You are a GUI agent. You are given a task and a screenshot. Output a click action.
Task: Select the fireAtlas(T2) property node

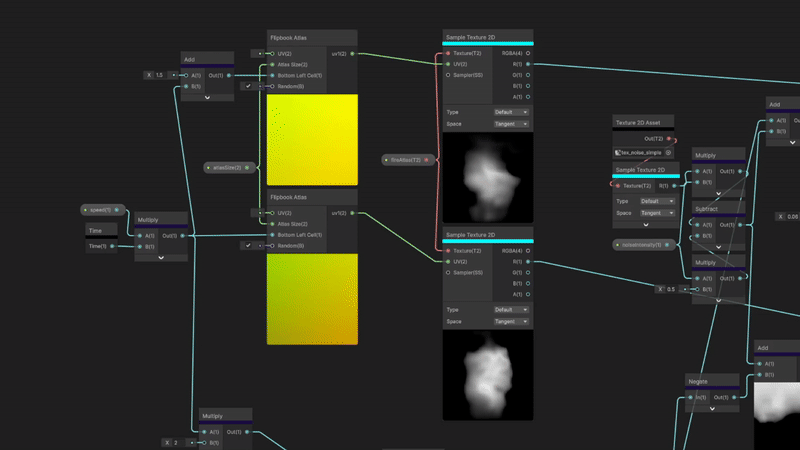point(406,159)
